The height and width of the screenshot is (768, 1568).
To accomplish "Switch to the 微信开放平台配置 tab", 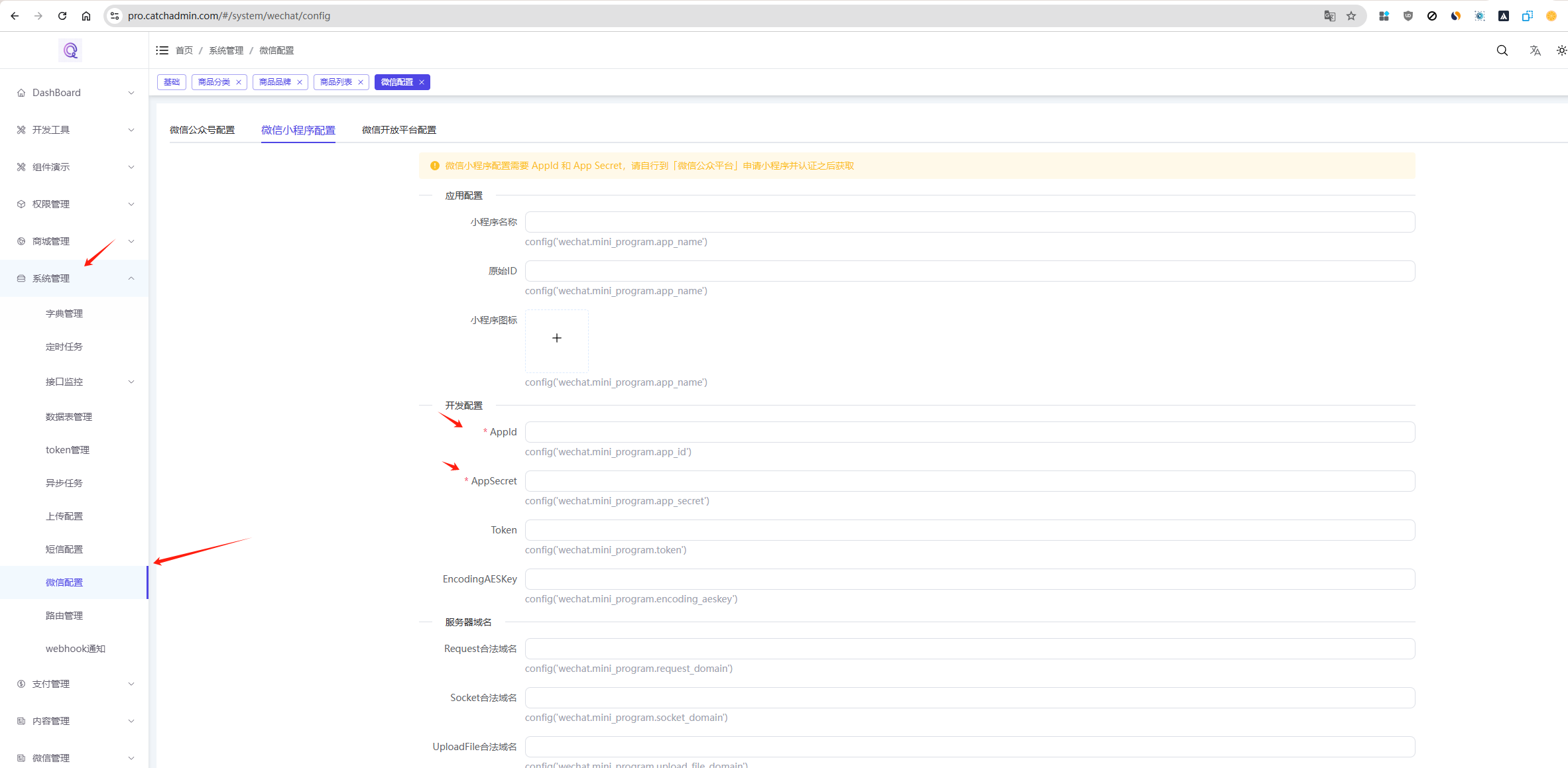I will pos(399,130).
